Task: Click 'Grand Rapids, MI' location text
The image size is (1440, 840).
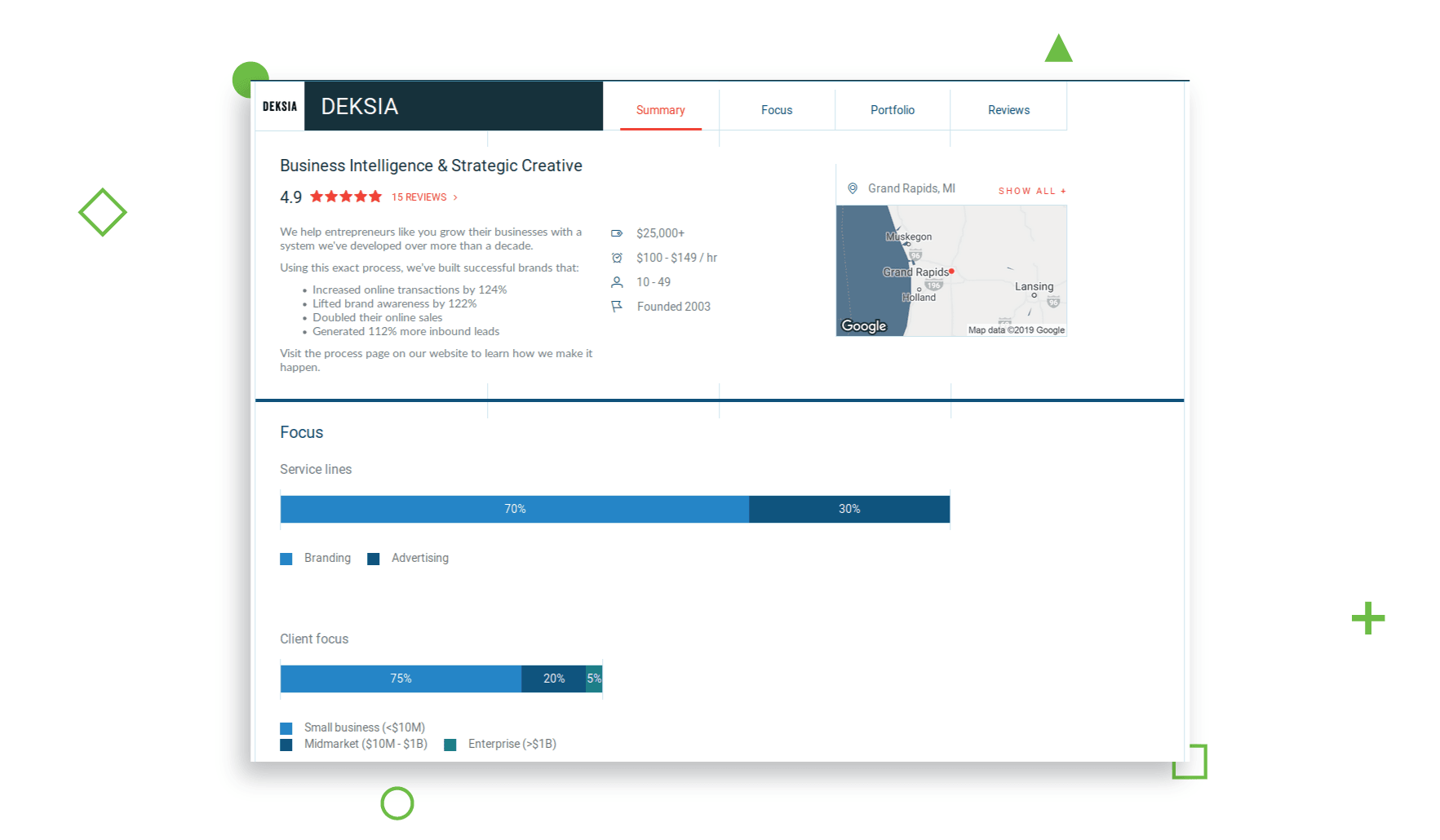Action: (911, 188)
